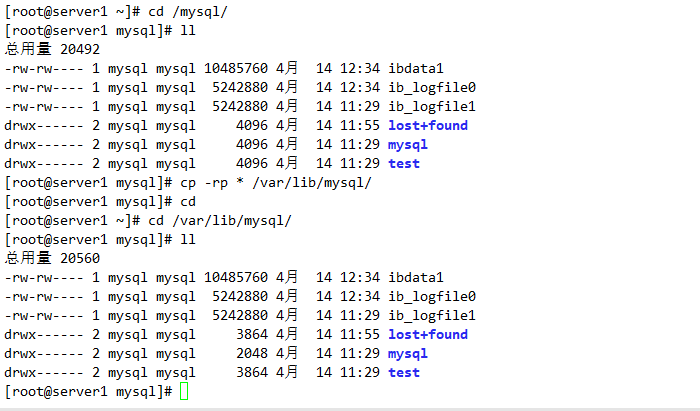Click ib_logfile1 in the 20492 listing
This screenshot has width=700, height=411.
click(x=432, y=106)
